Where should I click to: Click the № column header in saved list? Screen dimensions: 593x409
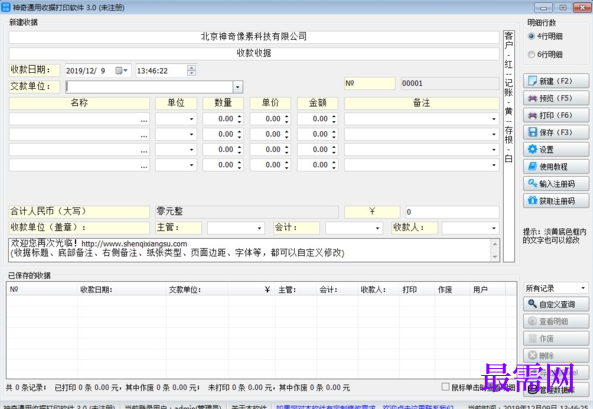coord(42,290)
